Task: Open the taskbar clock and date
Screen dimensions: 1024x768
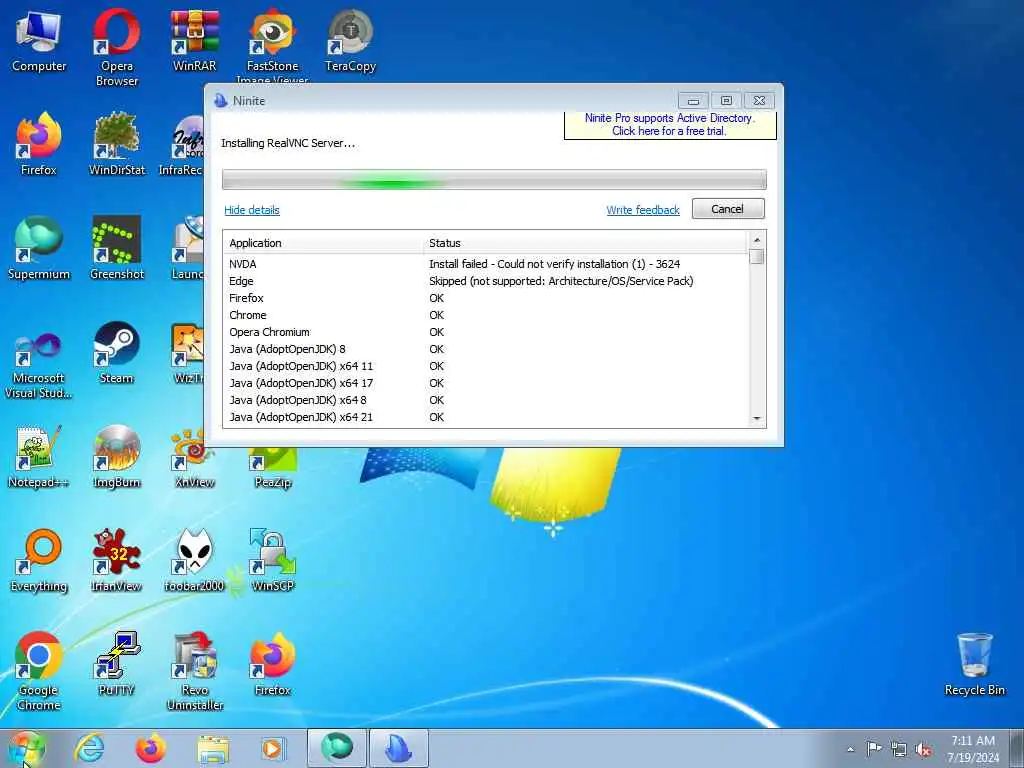Action: (x=973, y=749)
